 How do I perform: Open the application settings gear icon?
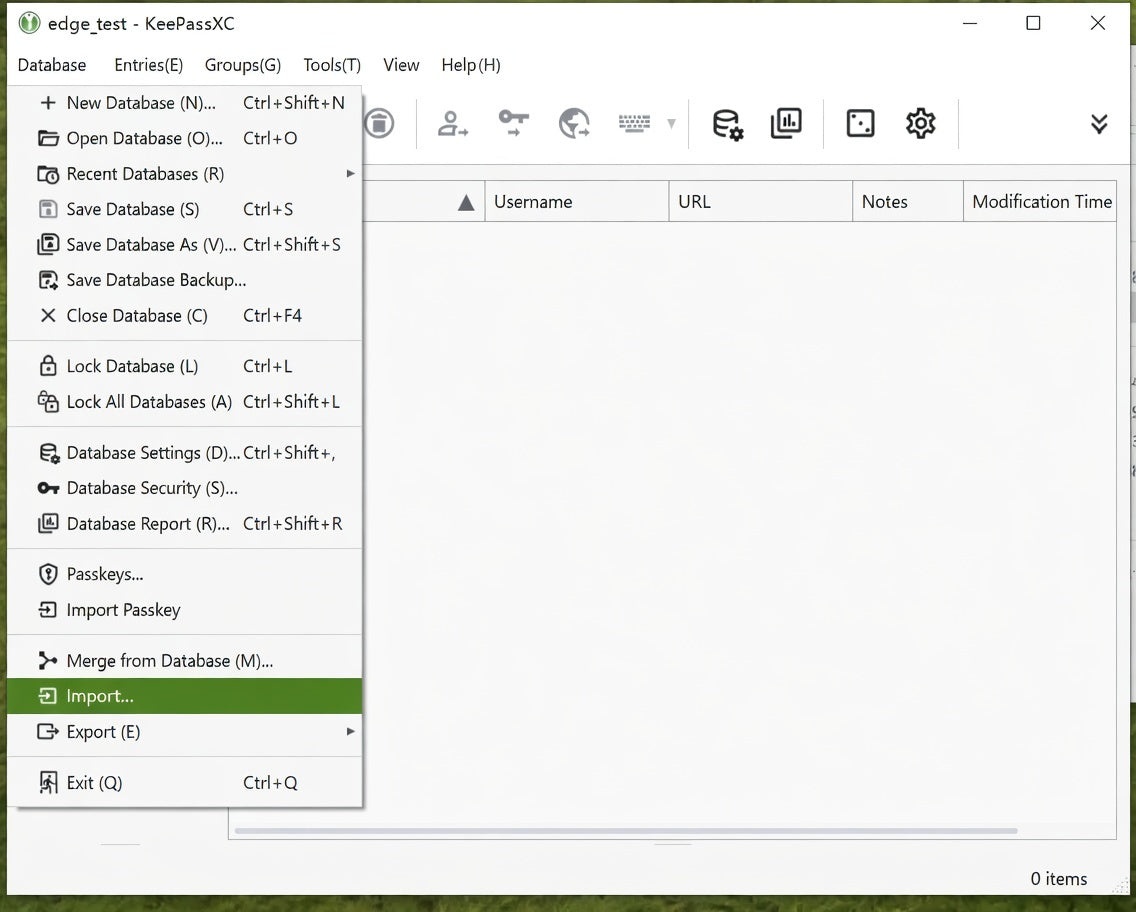click(x=920, y=123)
